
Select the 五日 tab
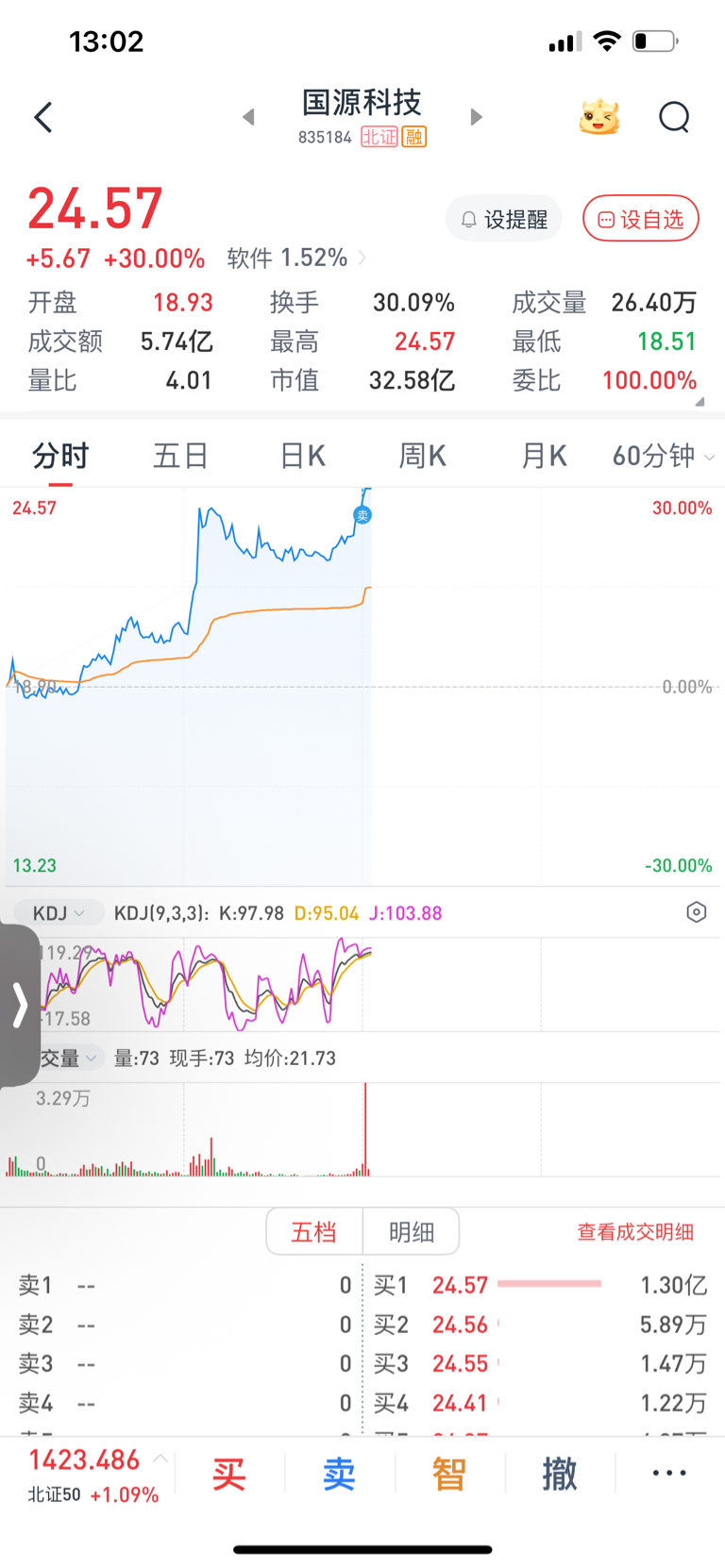180,457
